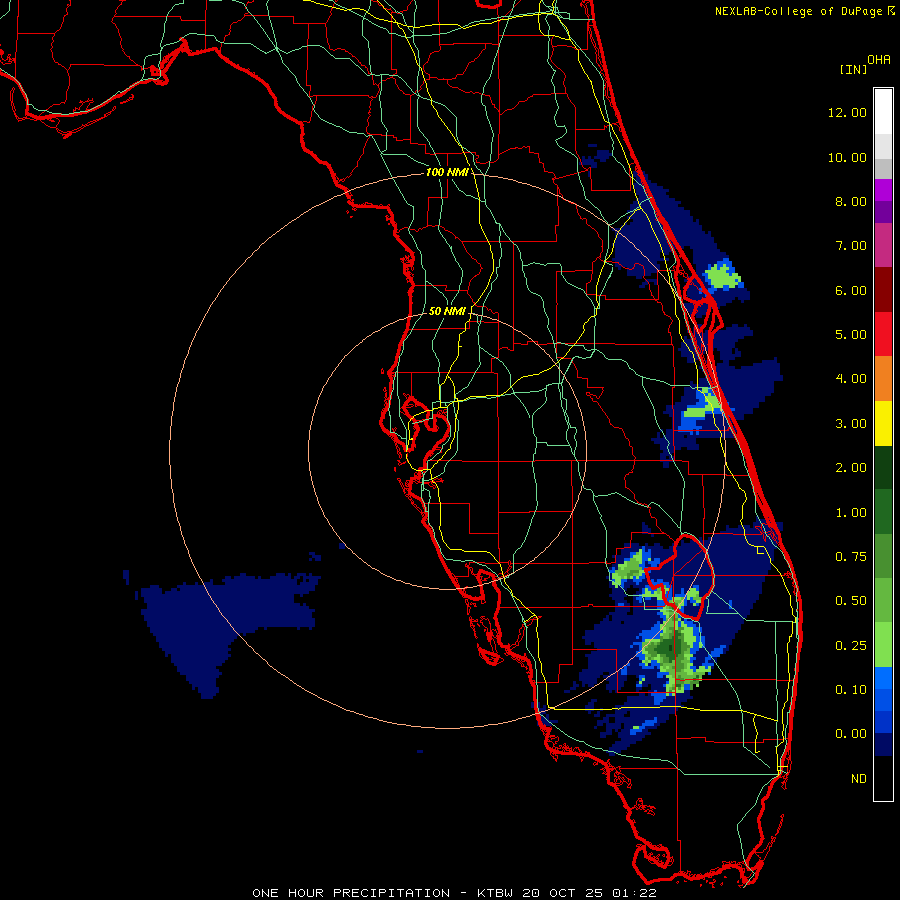Select the 6.00 legend value
Viewport: 900px width, 900px height.
851,290
